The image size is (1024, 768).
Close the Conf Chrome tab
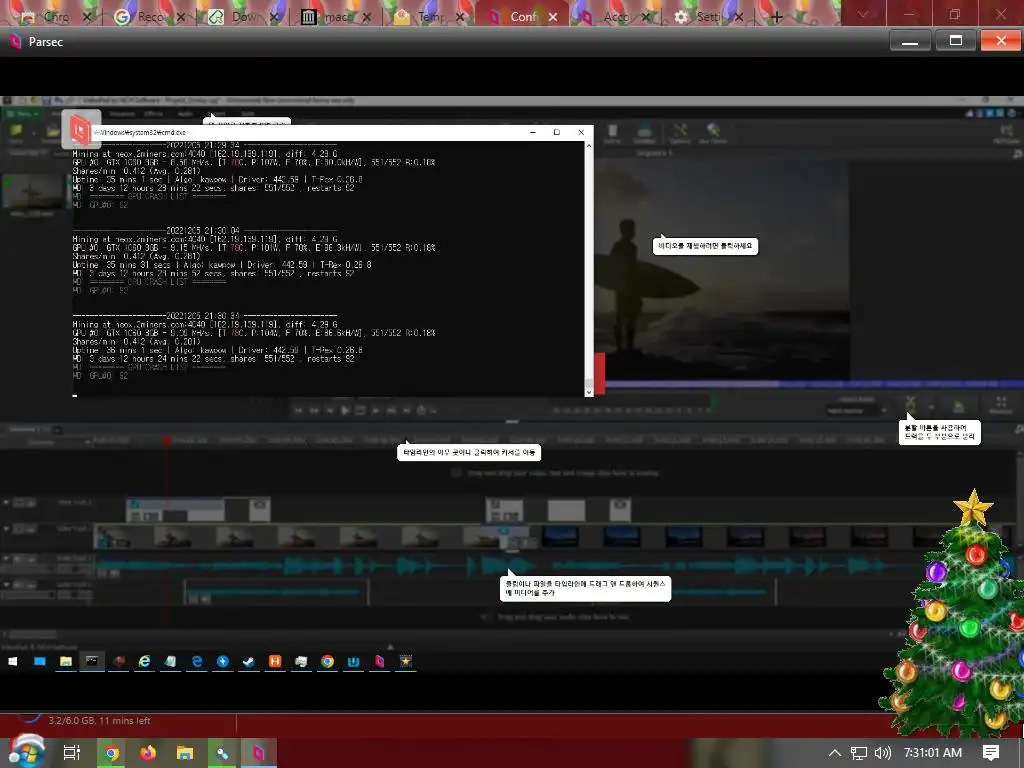point(553,17)
